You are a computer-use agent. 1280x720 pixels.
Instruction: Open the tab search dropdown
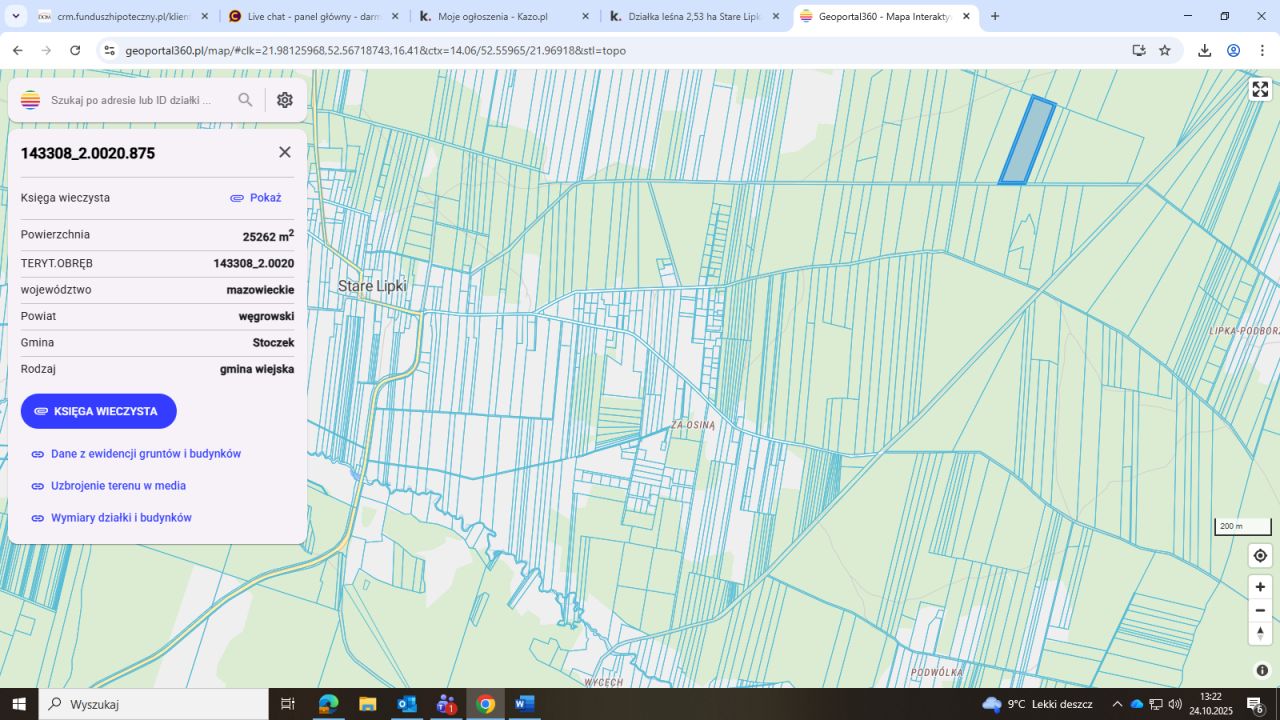[x=16, y=17]
